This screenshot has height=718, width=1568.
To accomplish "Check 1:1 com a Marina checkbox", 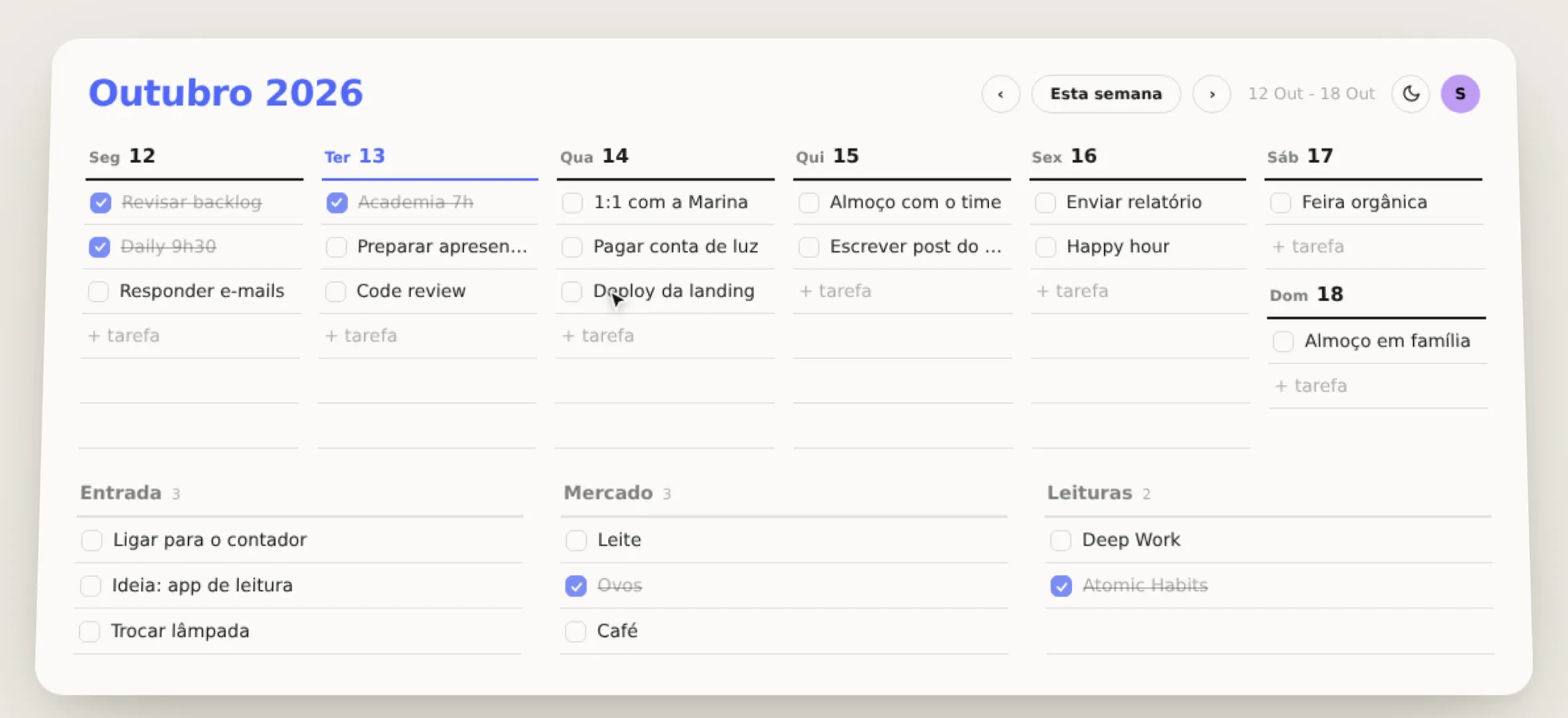I will pyautogui.click(x=572, y=202).
